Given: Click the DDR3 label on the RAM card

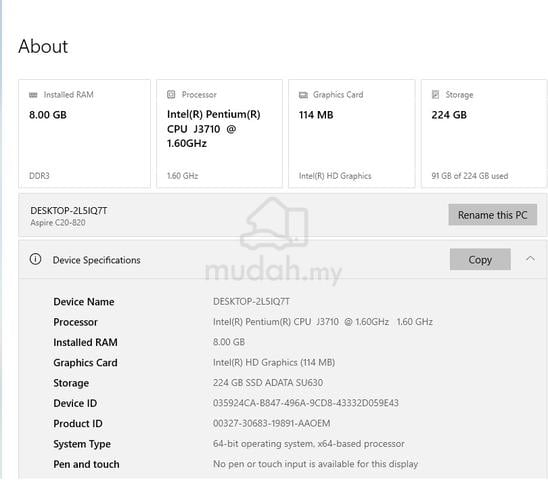Looking at the screenshot, I should (39, 175).
